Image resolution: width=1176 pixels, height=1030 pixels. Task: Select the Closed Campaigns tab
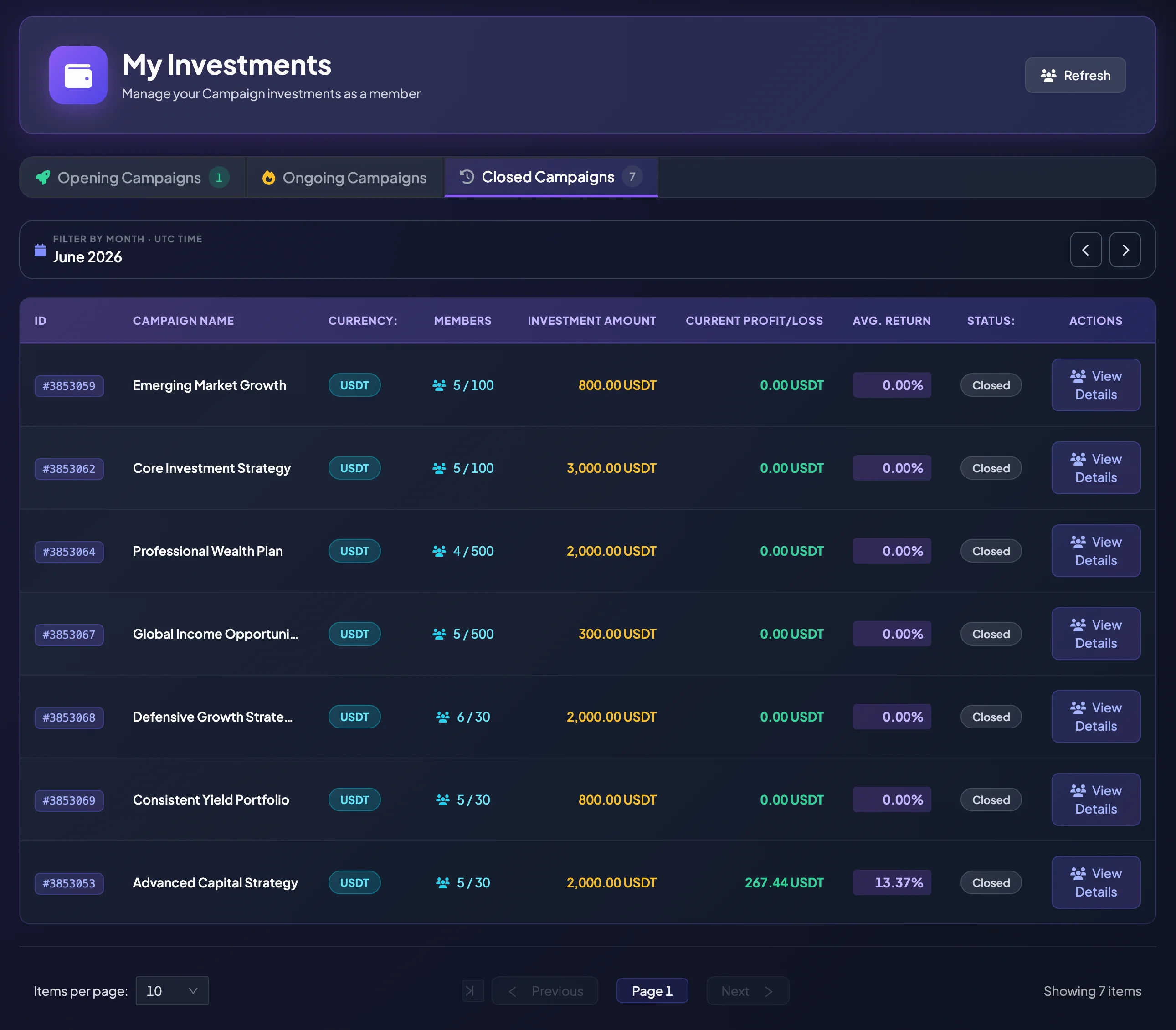click(x=551, y=177)
